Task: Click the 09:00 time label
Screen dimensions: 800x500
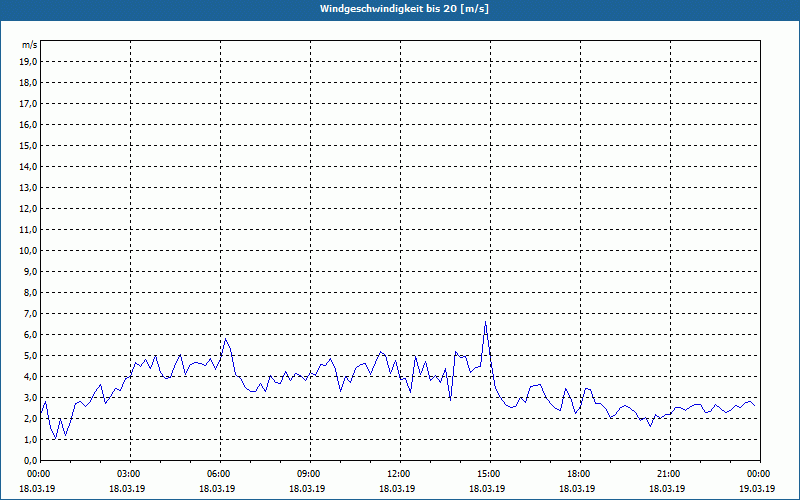Action: tap(310, 474)
